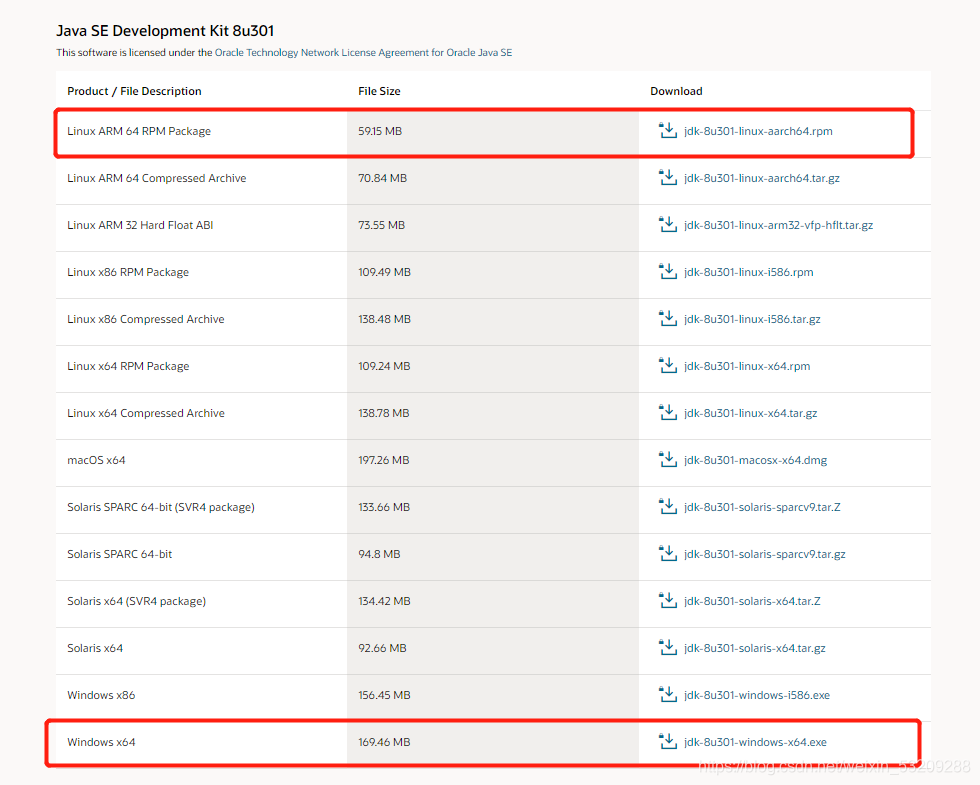Click download icon for jdk-8u301-linux-aarch64.rpm
This screenshot has width=980, height=785.
668,130
